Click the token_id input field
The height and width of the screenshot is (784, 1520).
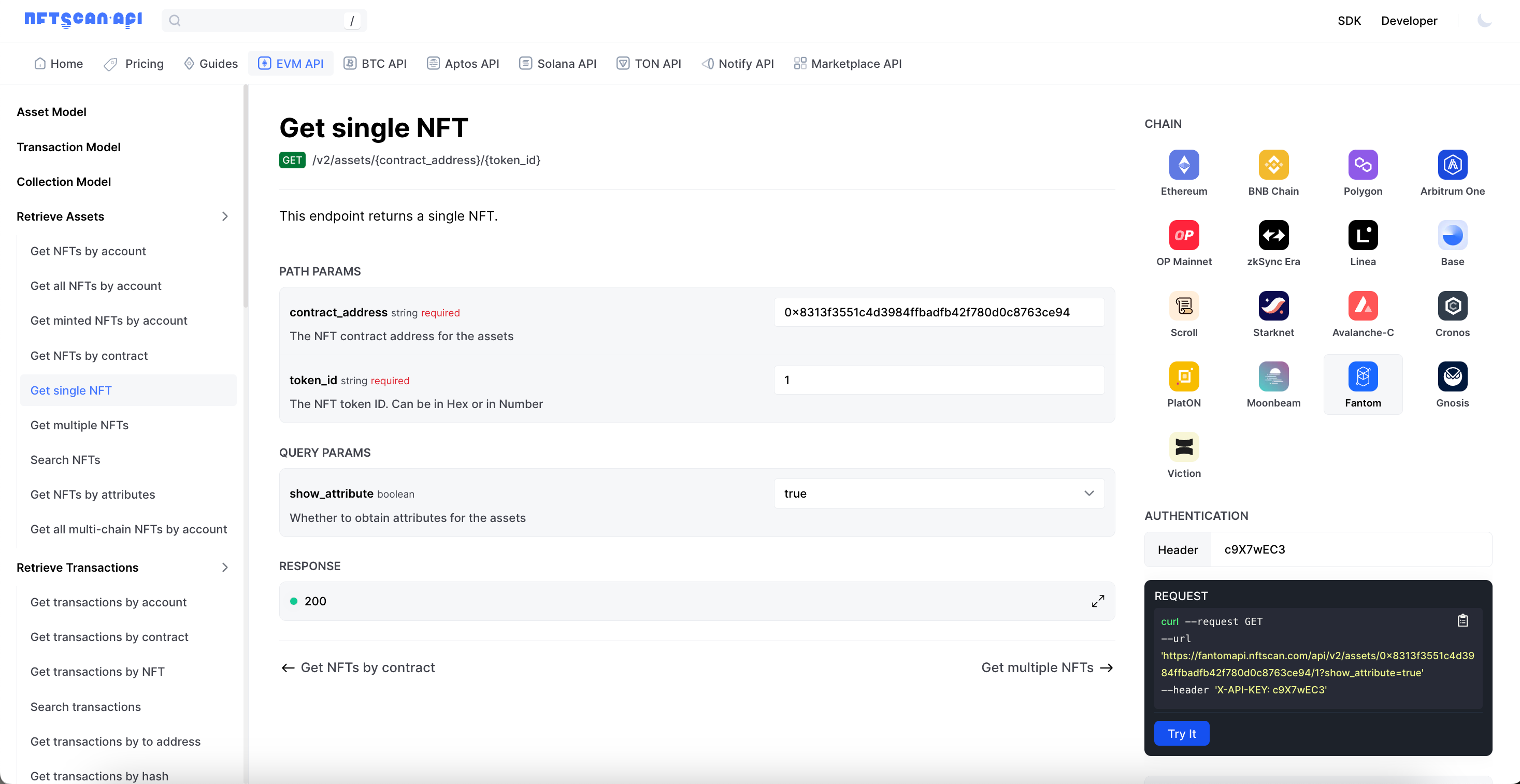point(939,379)
